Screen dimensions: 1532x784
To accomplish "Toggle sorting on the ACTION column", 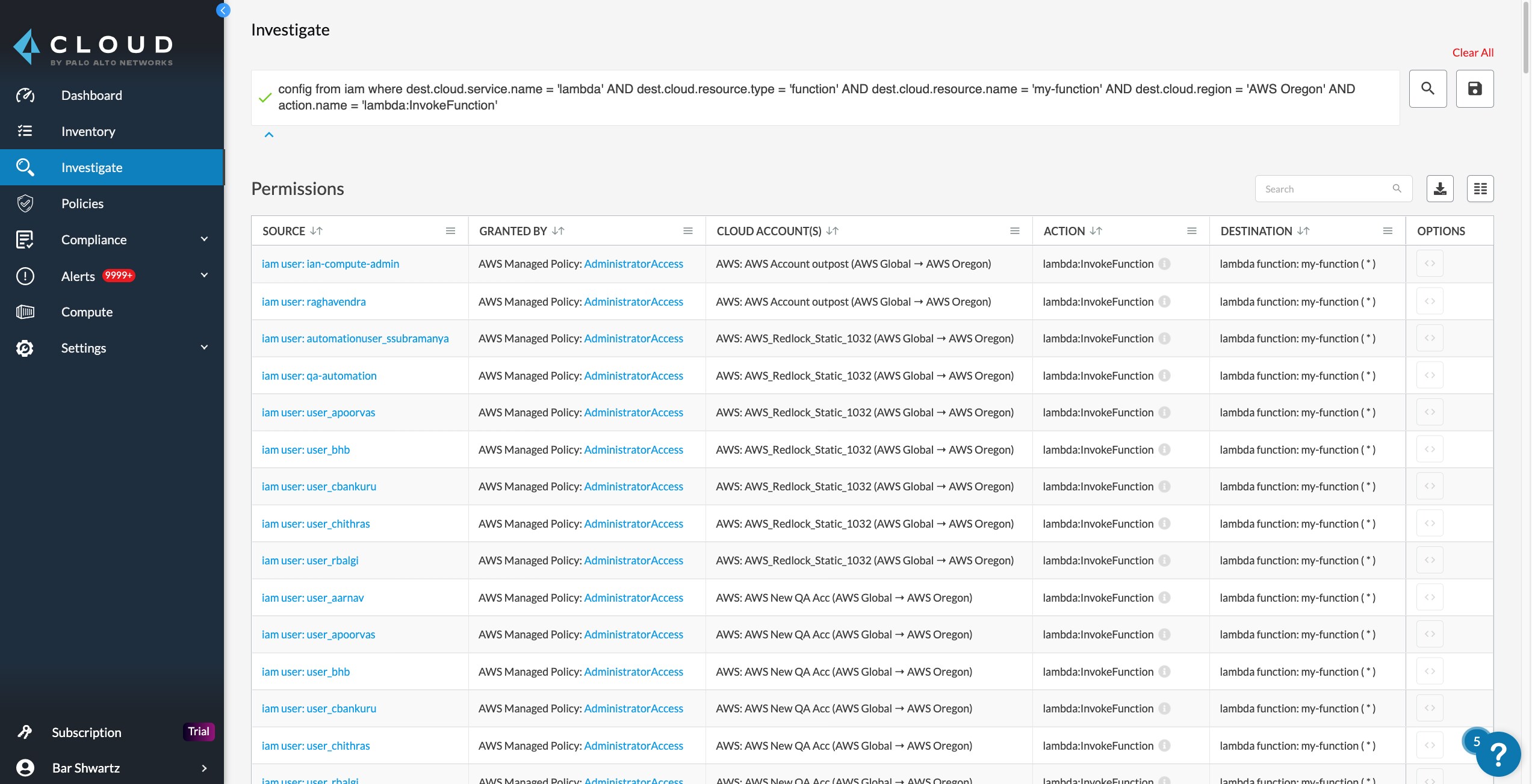I will point(1096,231).
